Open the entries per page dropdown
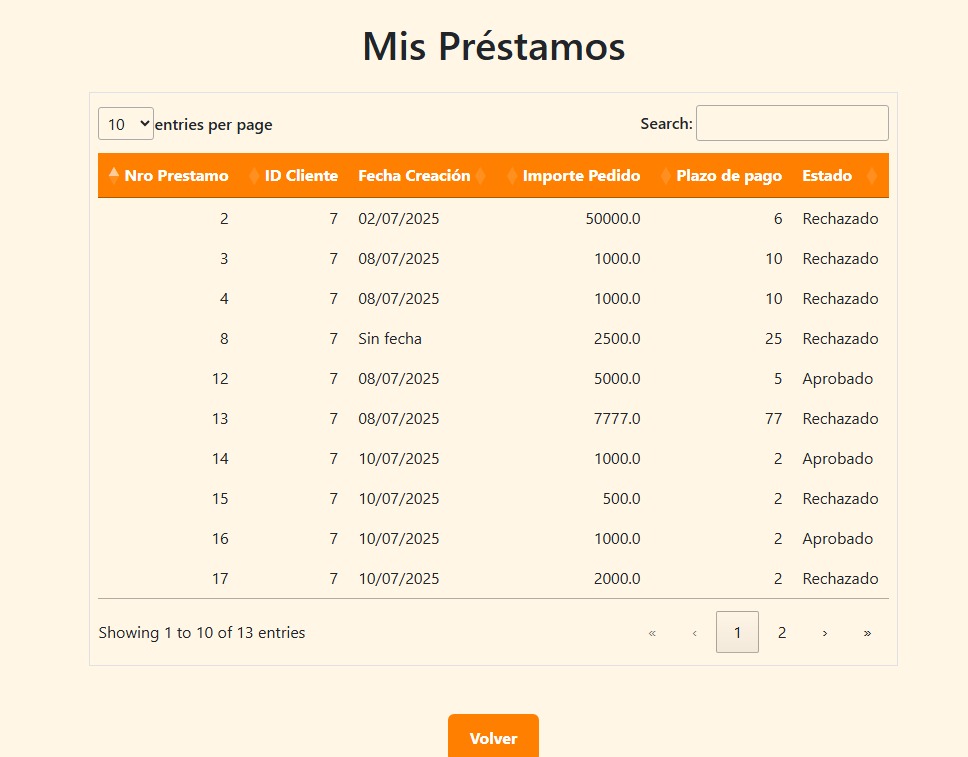 [x=126, y=124]
